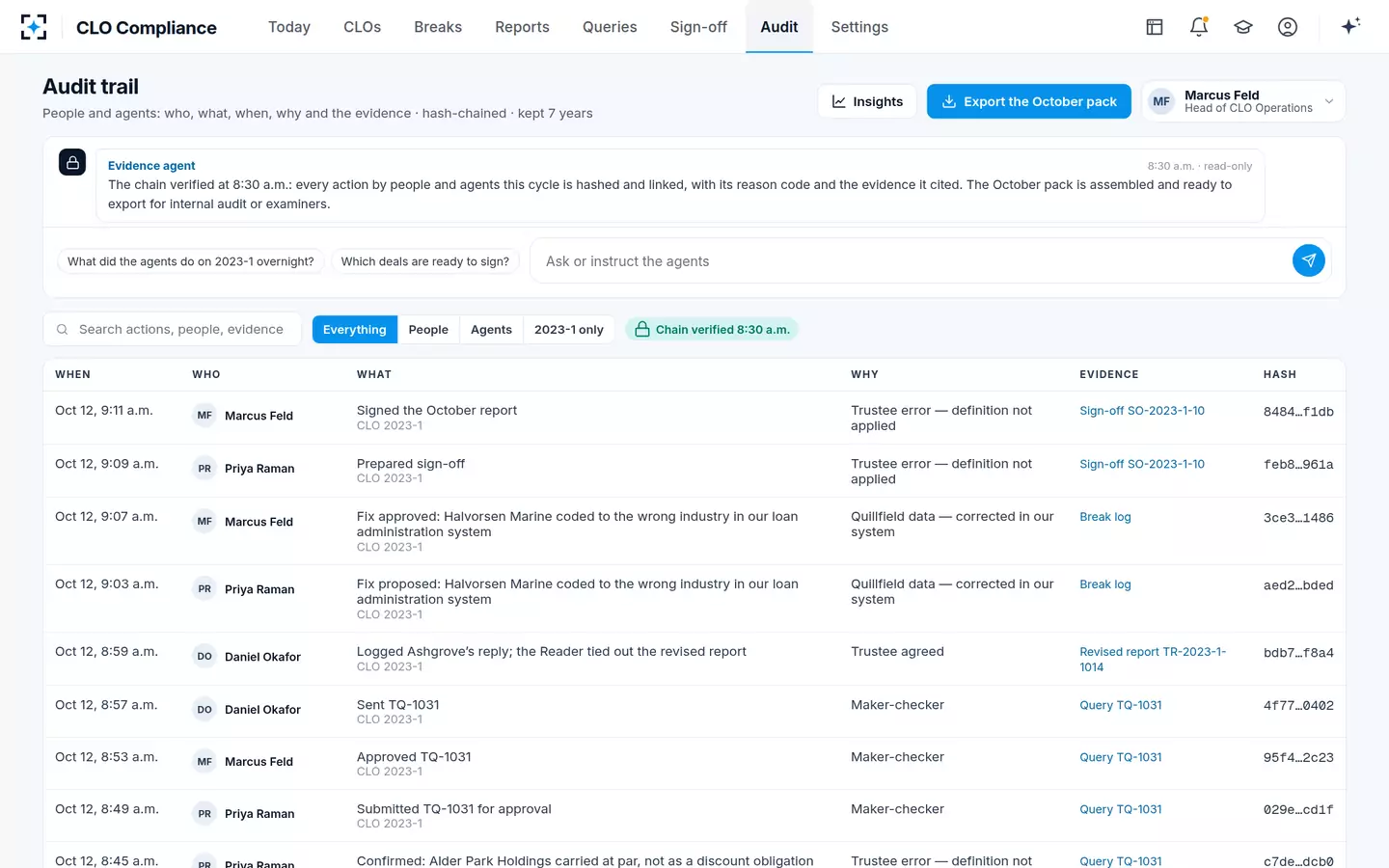
Task: Click the CLO Compliance logo icon
Action: click(x=34, y=27)
